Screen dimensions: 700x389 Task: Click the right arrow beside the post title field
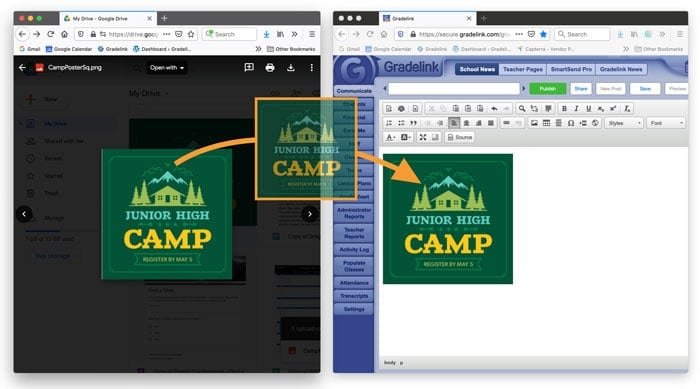[x=524, y=88]
